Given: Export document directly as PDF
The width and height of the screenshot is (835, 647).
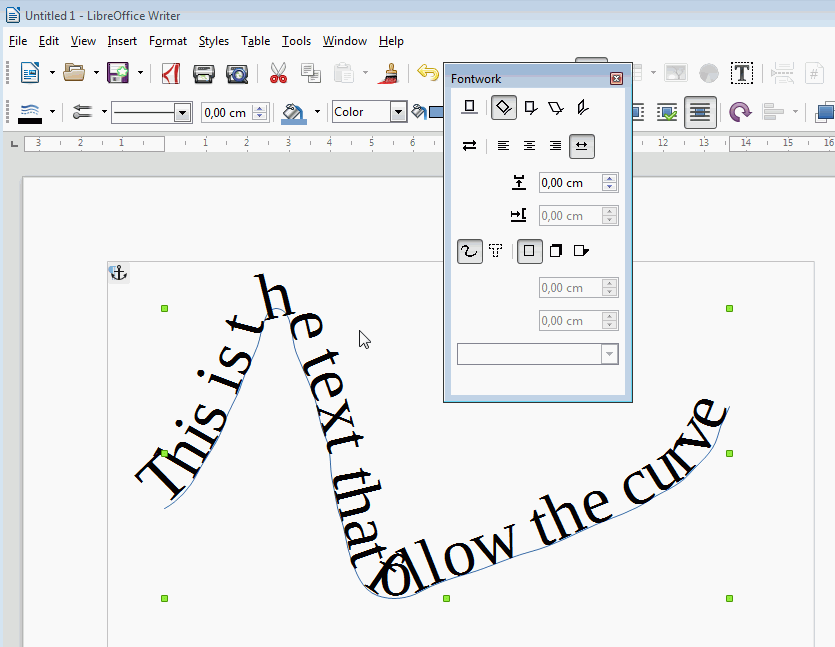Looking at the screenshot, I should click(x=171, y=73).
